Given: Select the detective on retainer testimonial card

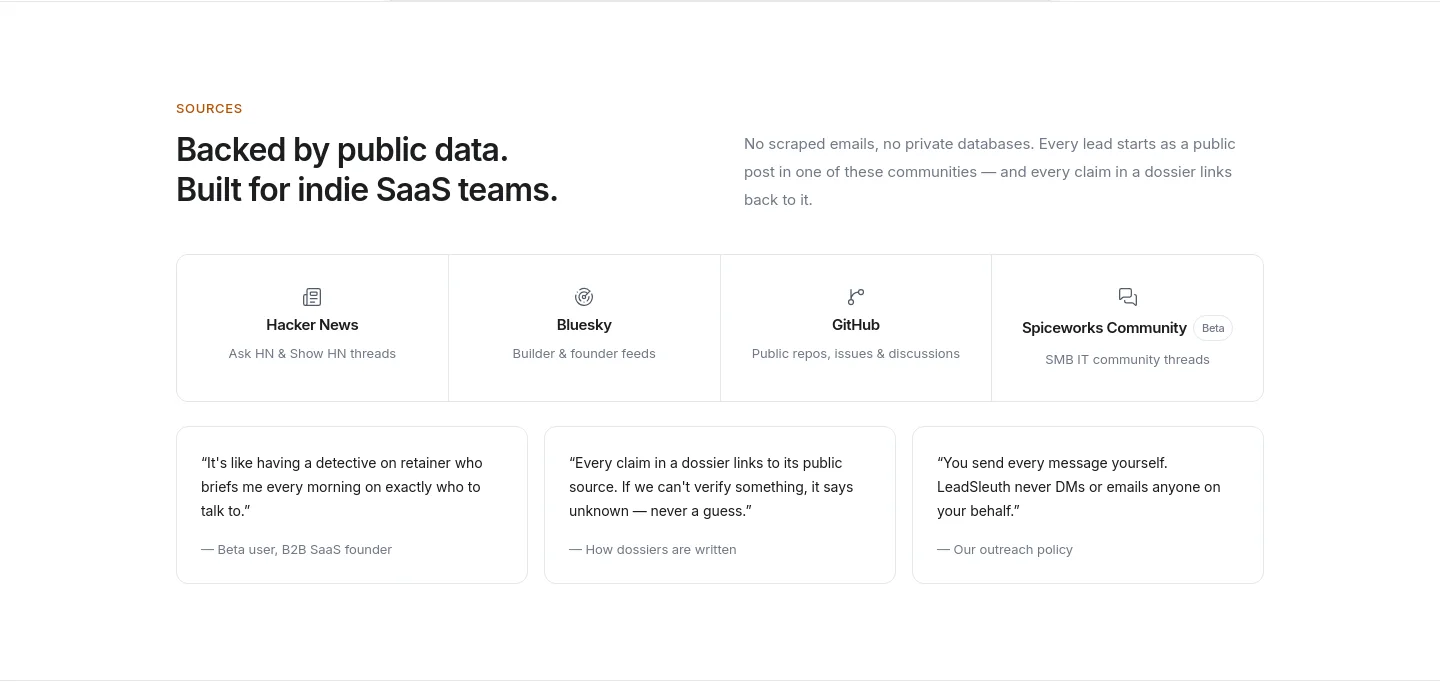Looking at the screenshot, I should pyautogui.click(x=352, y=505).
